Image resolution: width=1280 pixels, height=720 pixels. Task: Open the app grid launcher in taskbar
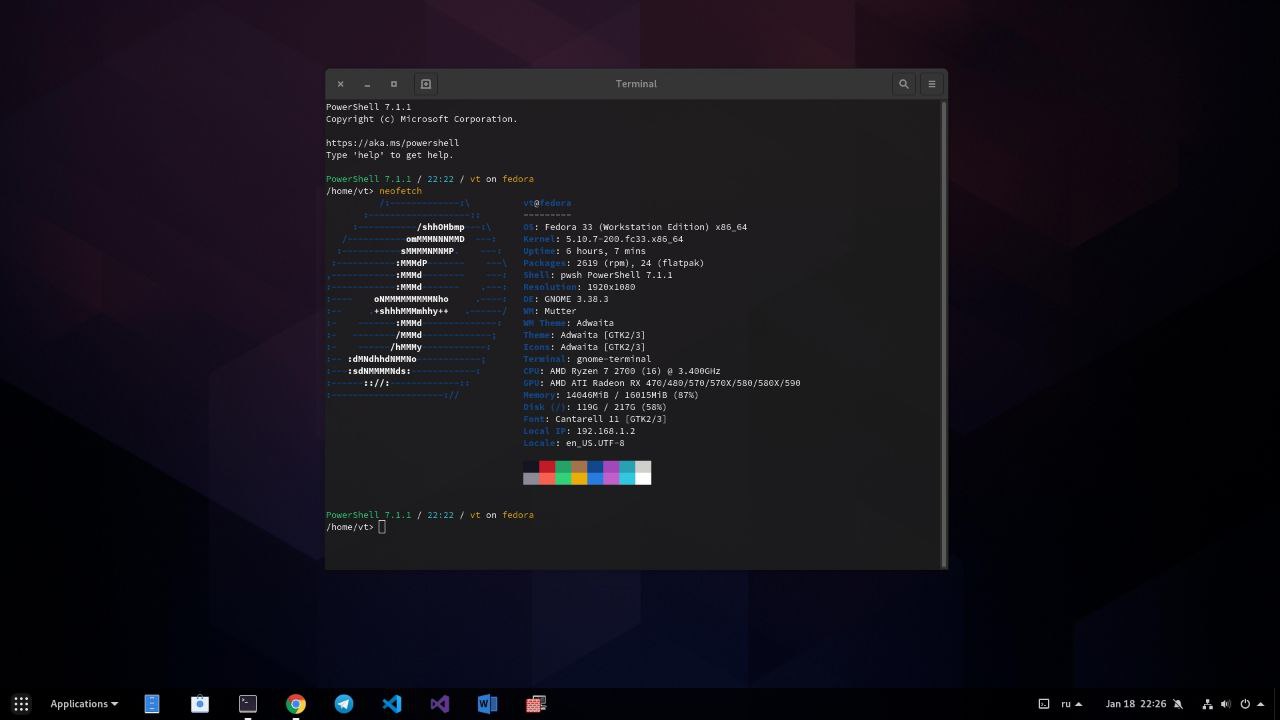click(21, 704)
